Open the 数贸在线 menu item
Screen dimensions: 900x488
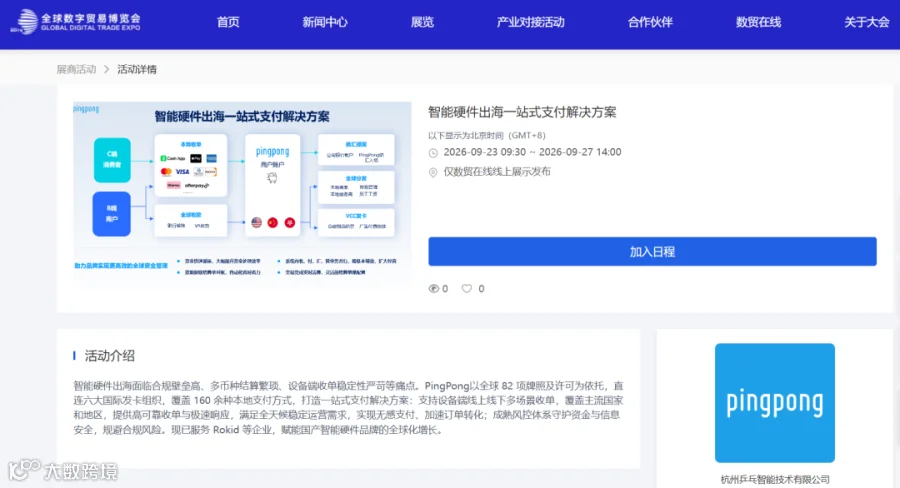[x=758, y=22]
